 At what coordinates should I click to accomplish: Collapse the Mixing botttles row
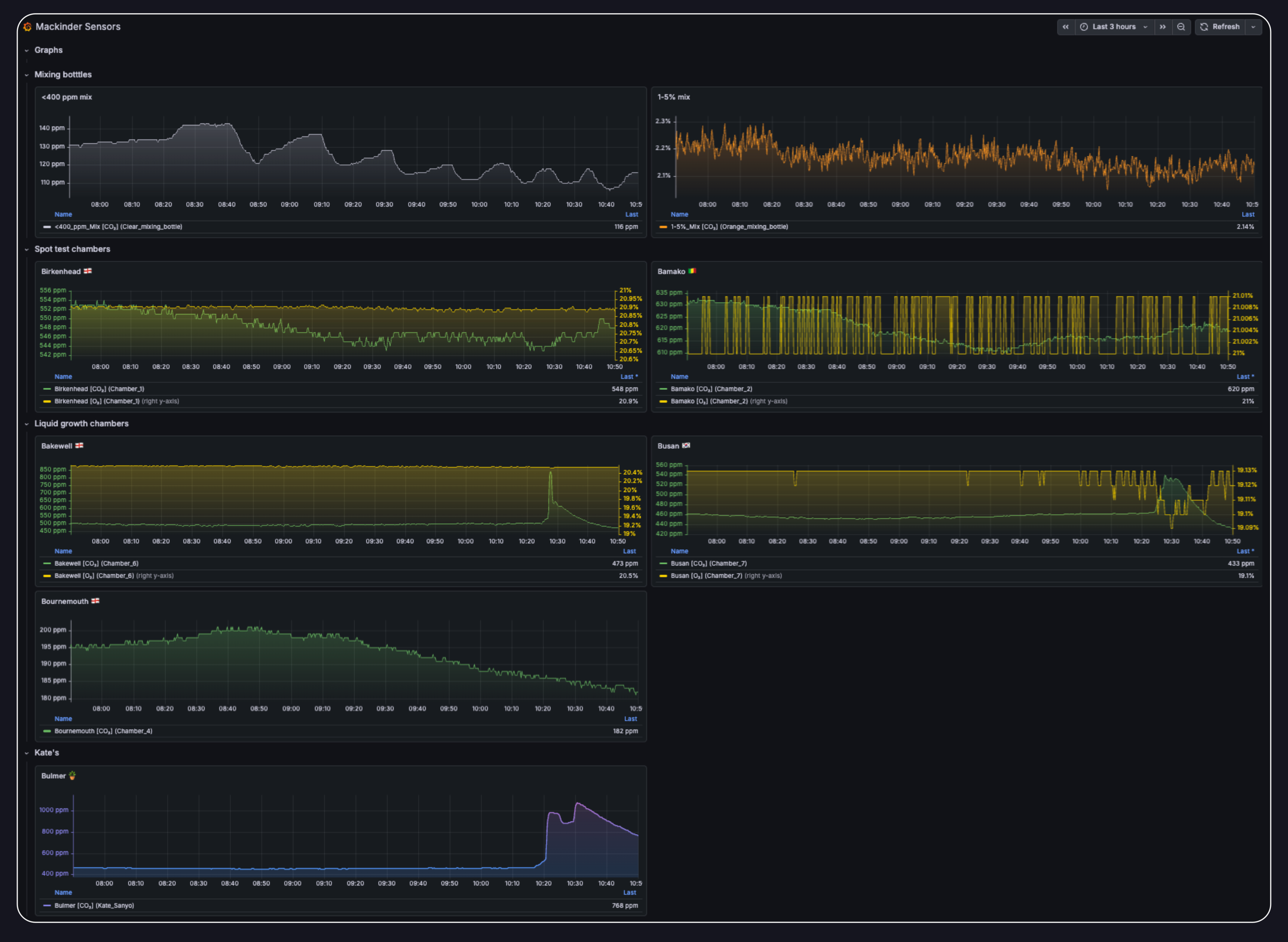coord(27,75)
